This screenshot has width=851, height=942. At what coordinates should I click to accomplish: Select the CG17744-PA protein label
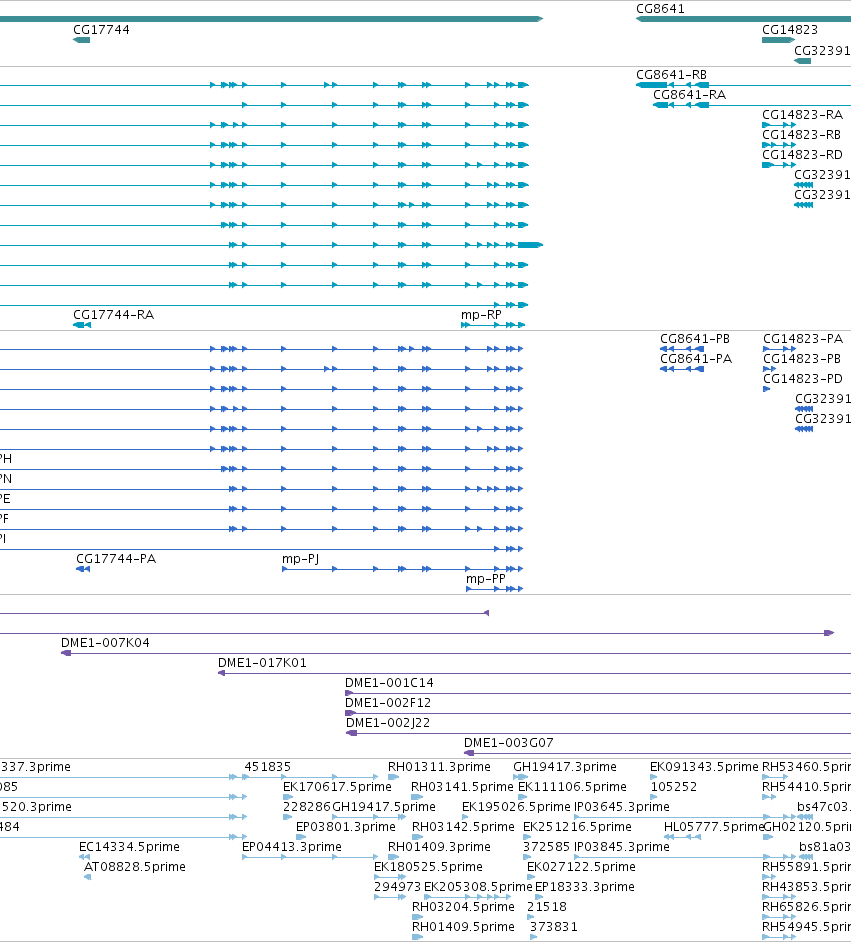tap(116, 559)
